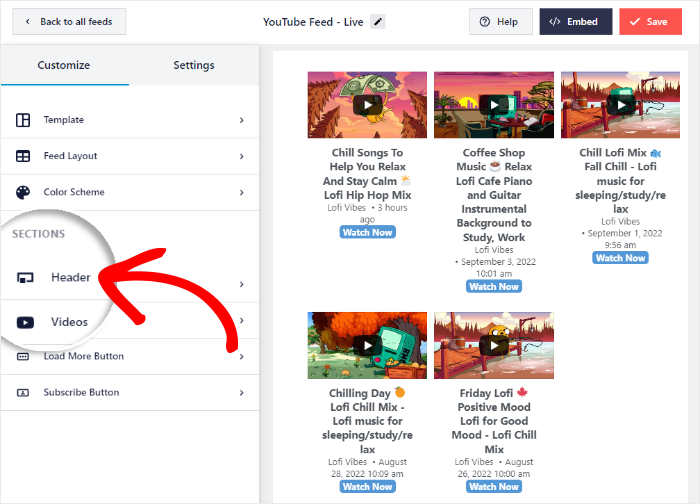This screenshot has width=700, height=504.
Task: Click the Header section icon
Action: 25,278
